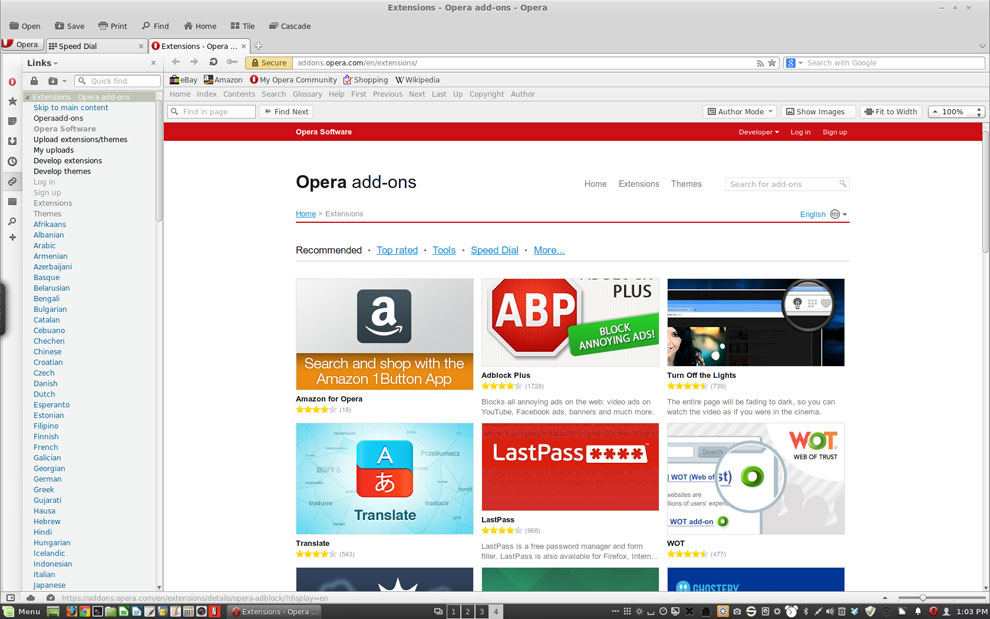
Task: Switch to the Speed Dial tab
Action: (x=96, y=46)
